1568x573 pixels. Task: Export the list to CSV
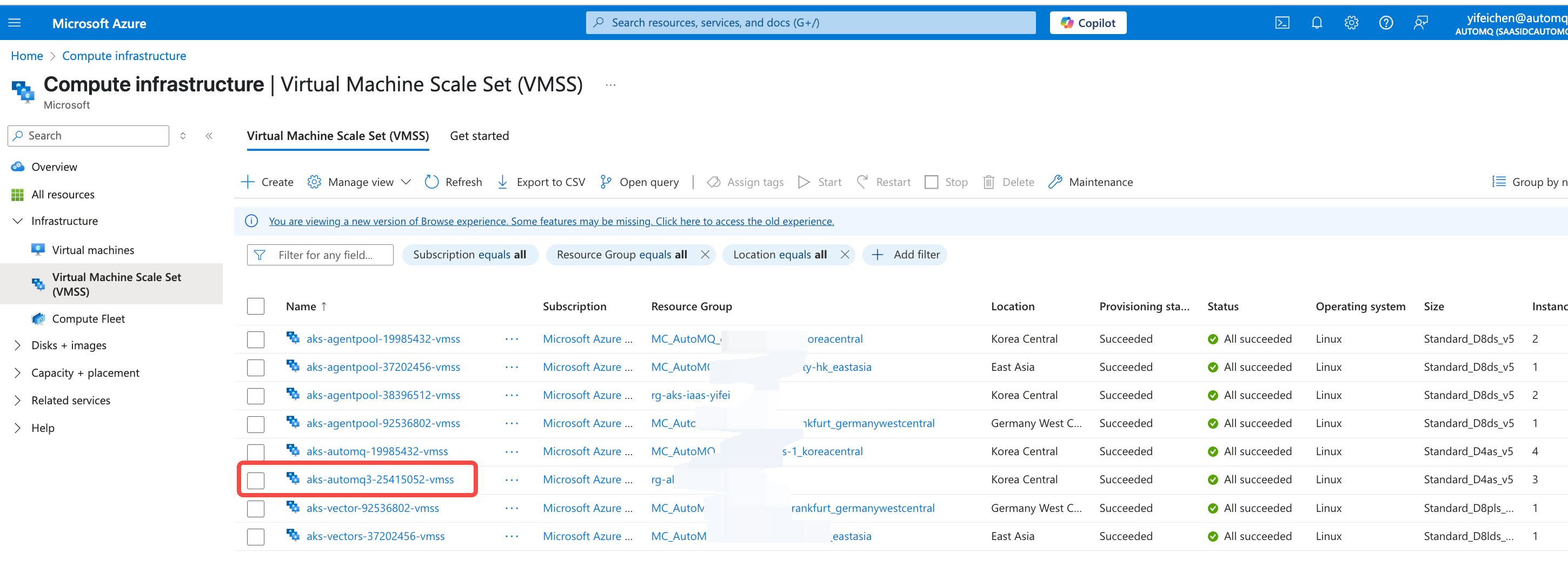click(541, 182)
